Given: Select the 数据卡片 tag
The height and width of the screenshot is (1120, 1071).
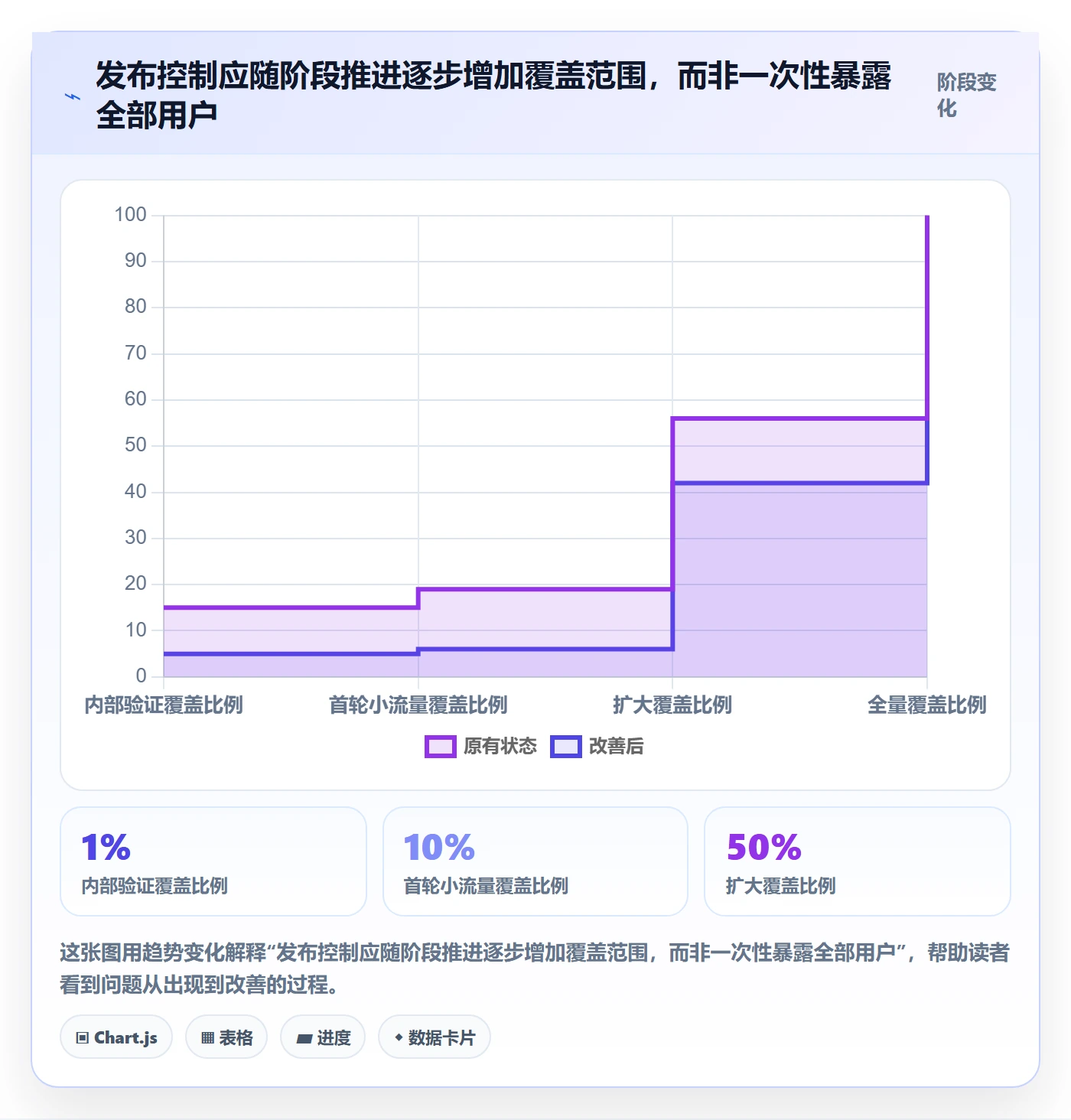Looking at the screenshot, I should (x=435, y=1037).
